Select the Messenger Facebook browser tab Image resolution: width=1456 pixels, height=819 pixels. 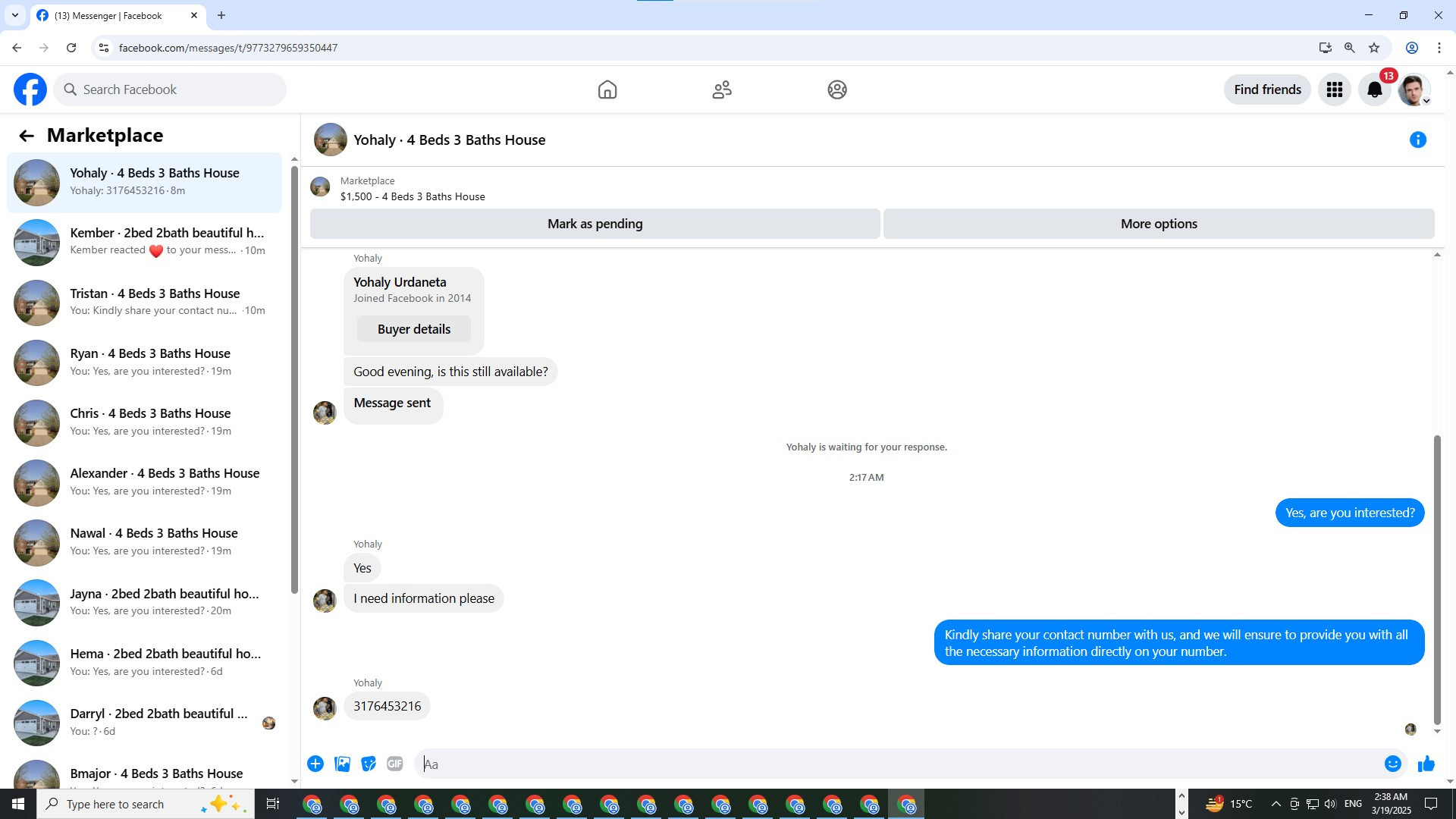118,15
